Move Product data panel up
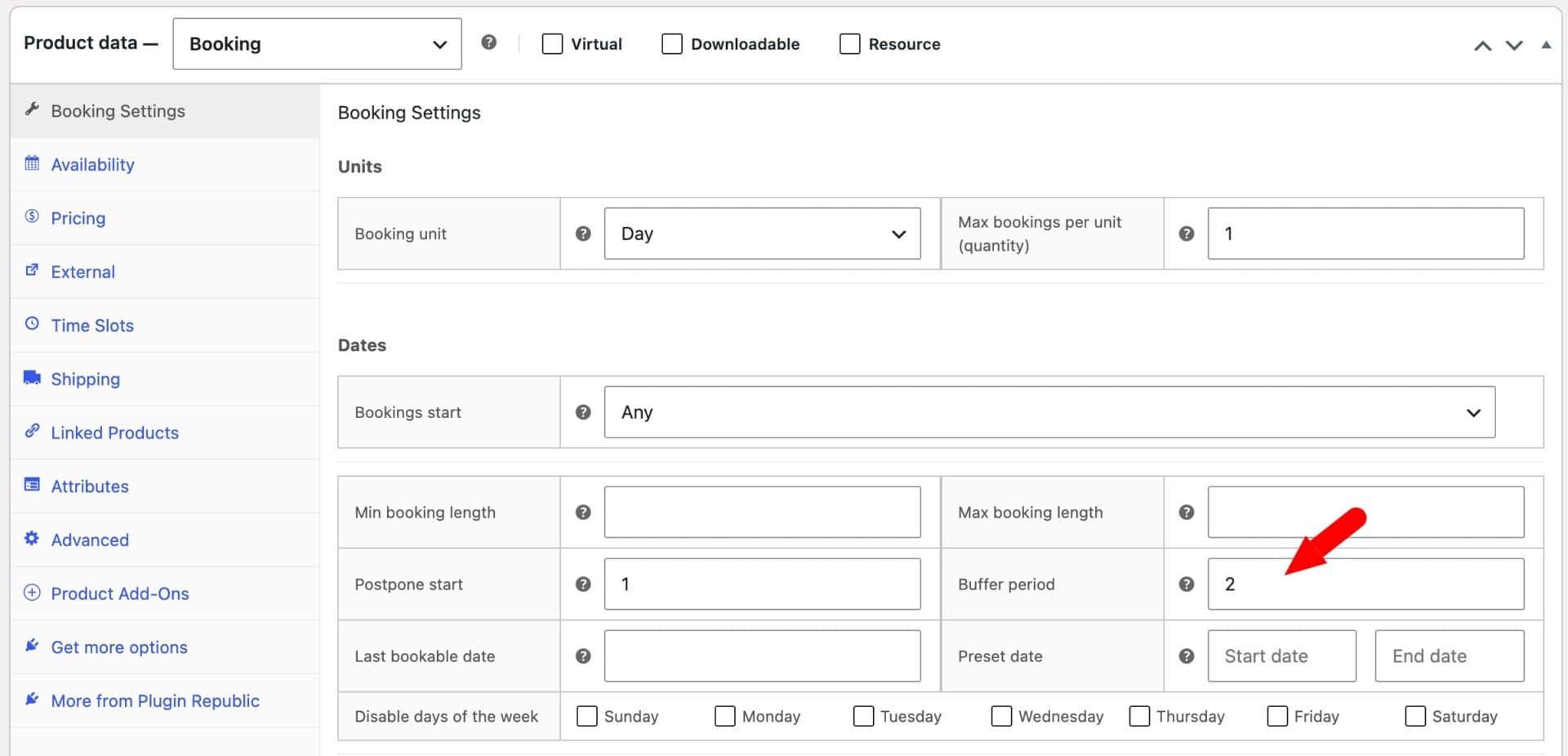Viewport: 1568px width, 756px height. 1483,46
